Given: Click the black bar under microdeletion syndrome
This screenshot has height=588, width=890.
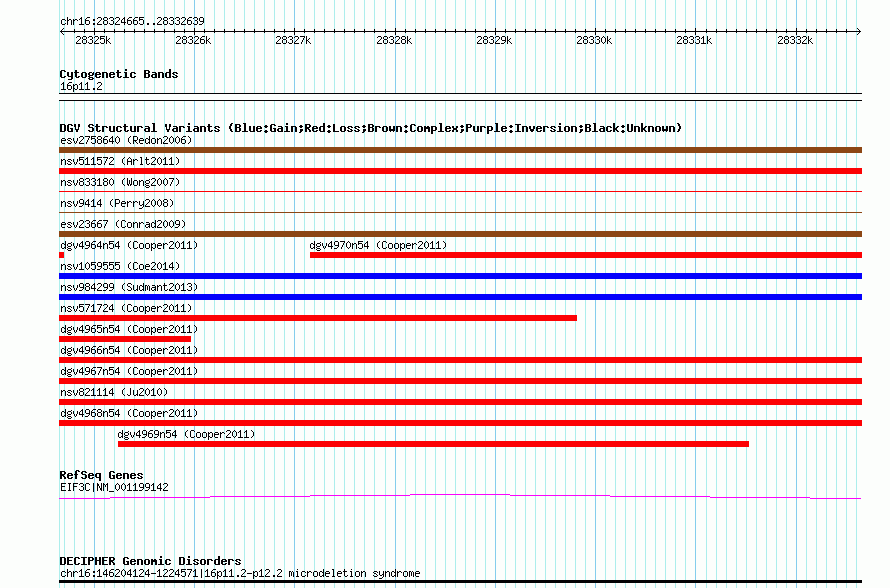Looking at the screenshot, I should click(x=460, y=581).
